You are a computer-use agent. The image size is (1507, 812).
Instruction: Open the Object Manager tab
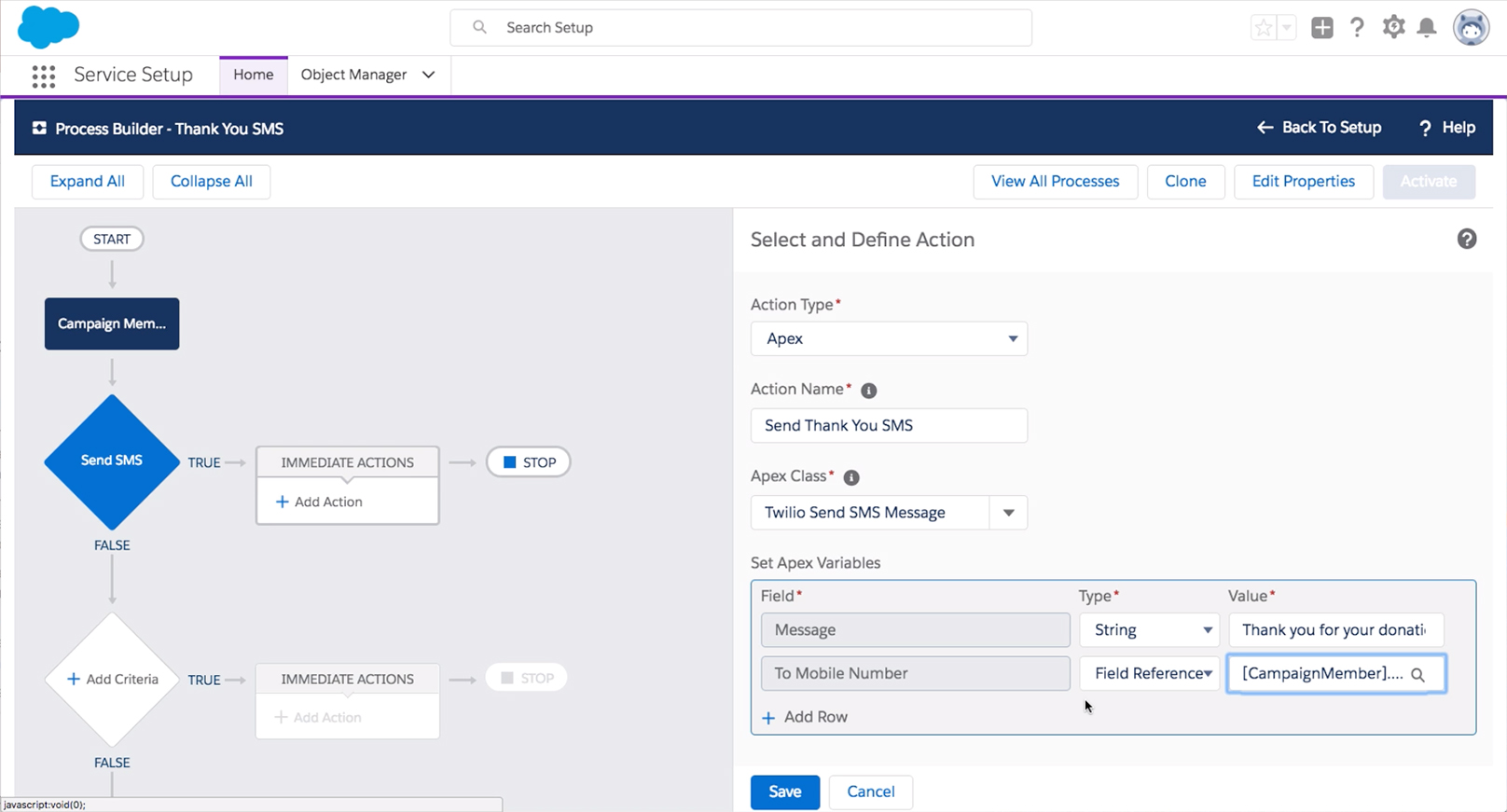[x=353, y=75]
